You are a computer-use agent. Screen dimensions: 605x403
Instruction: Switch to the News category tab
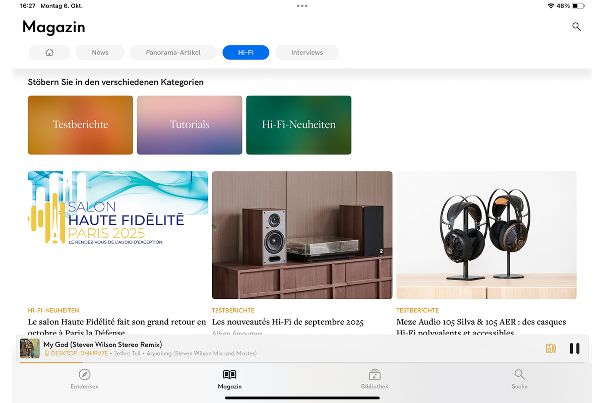[x=100, y=52]
